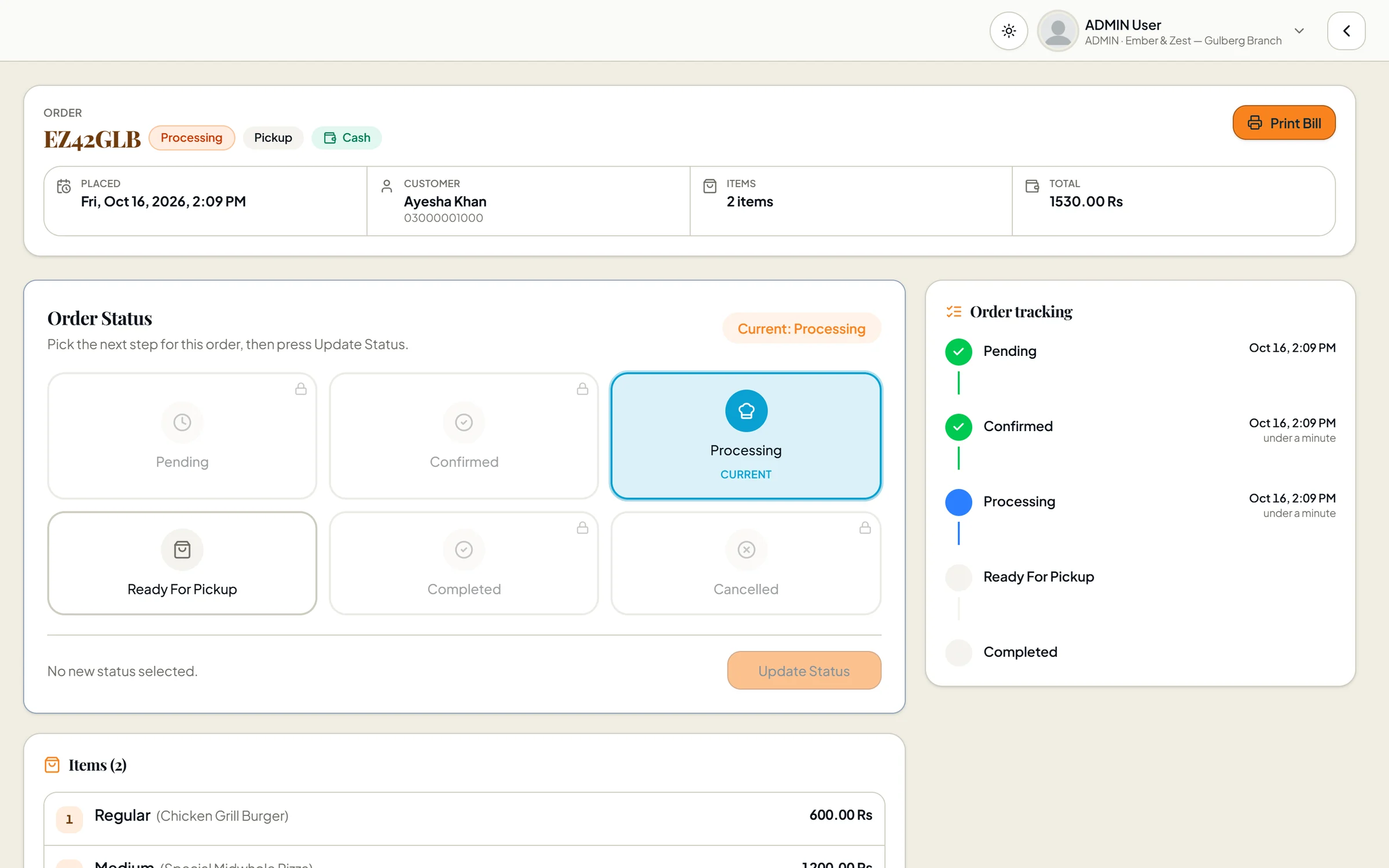Screen dimensions: 1389x868
Task: Select the Pending status card
Action: coord(182,436)
